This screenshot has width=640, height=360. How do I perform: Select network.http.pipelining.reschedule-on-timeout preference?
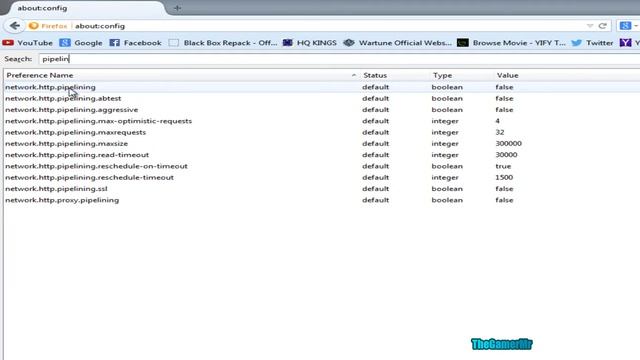click(x=96, y=166)
